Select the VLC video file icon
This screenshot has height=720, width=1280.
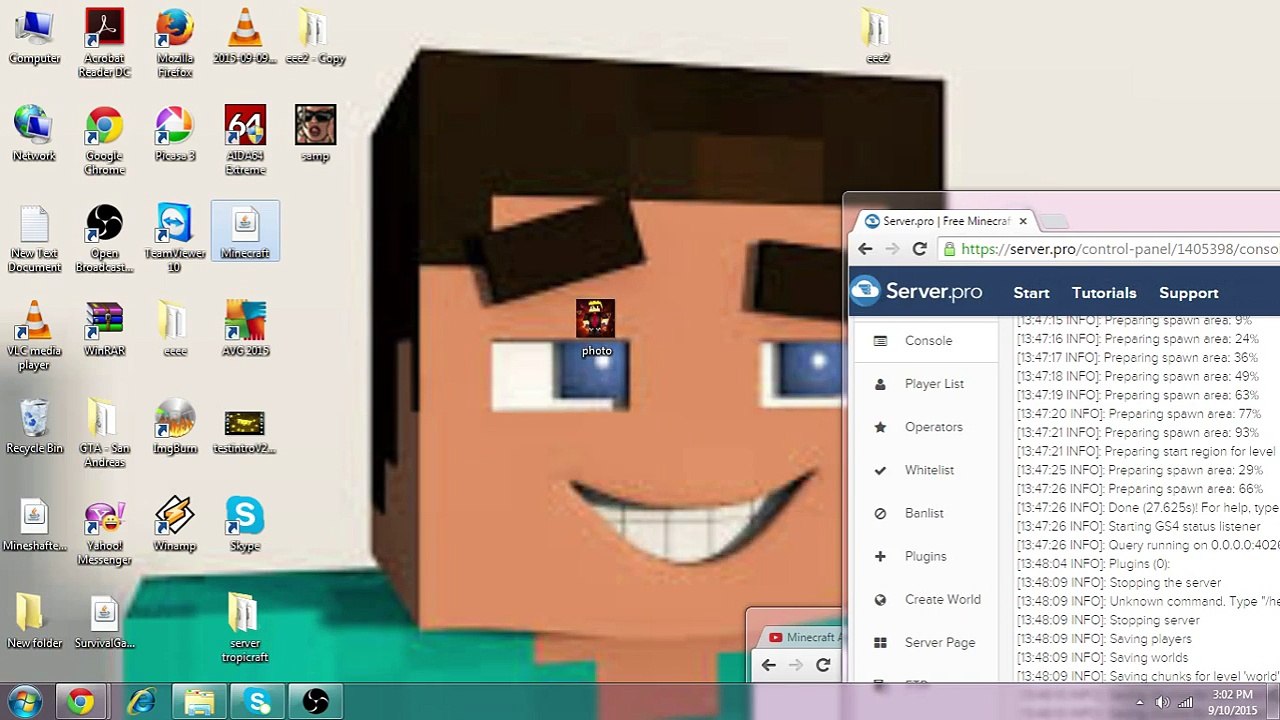click(x=245, y=36)
